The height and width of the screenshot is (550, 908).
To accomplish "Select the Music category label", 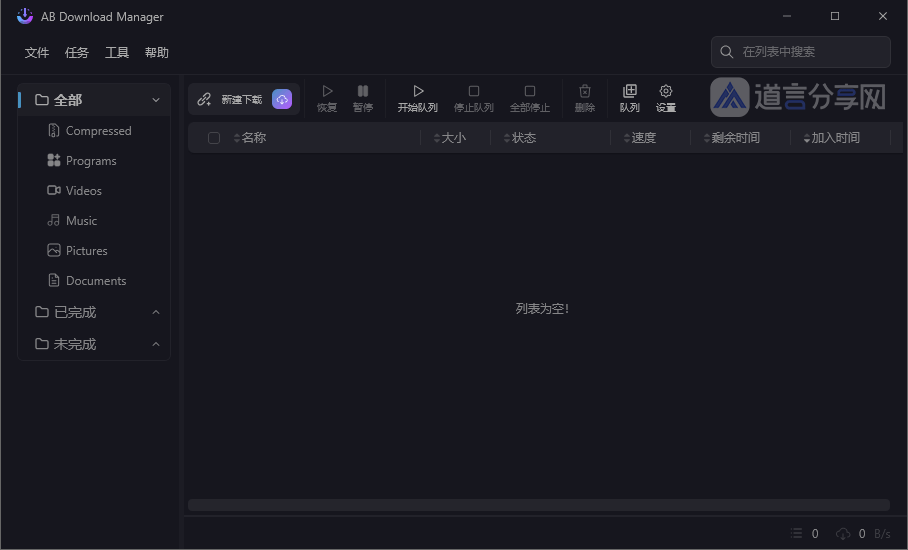I will click(81, 221).
